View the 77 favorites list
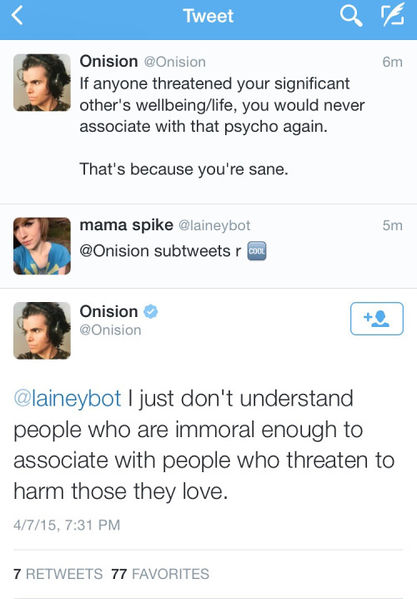The height and width of the screenshot is (599, 417). pyautogui.click(x=160, y=574)
